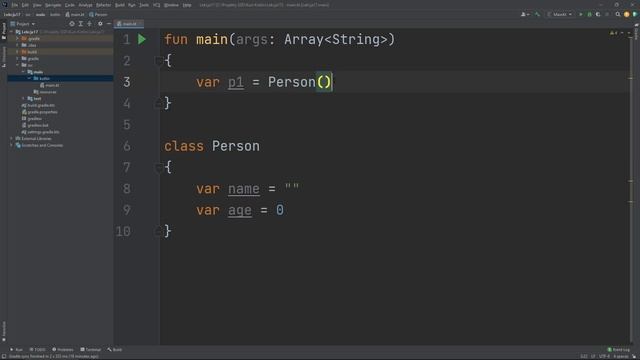Open the Build menu
Image resolution: width=640 pixels, height=360 pixels.
120,5
